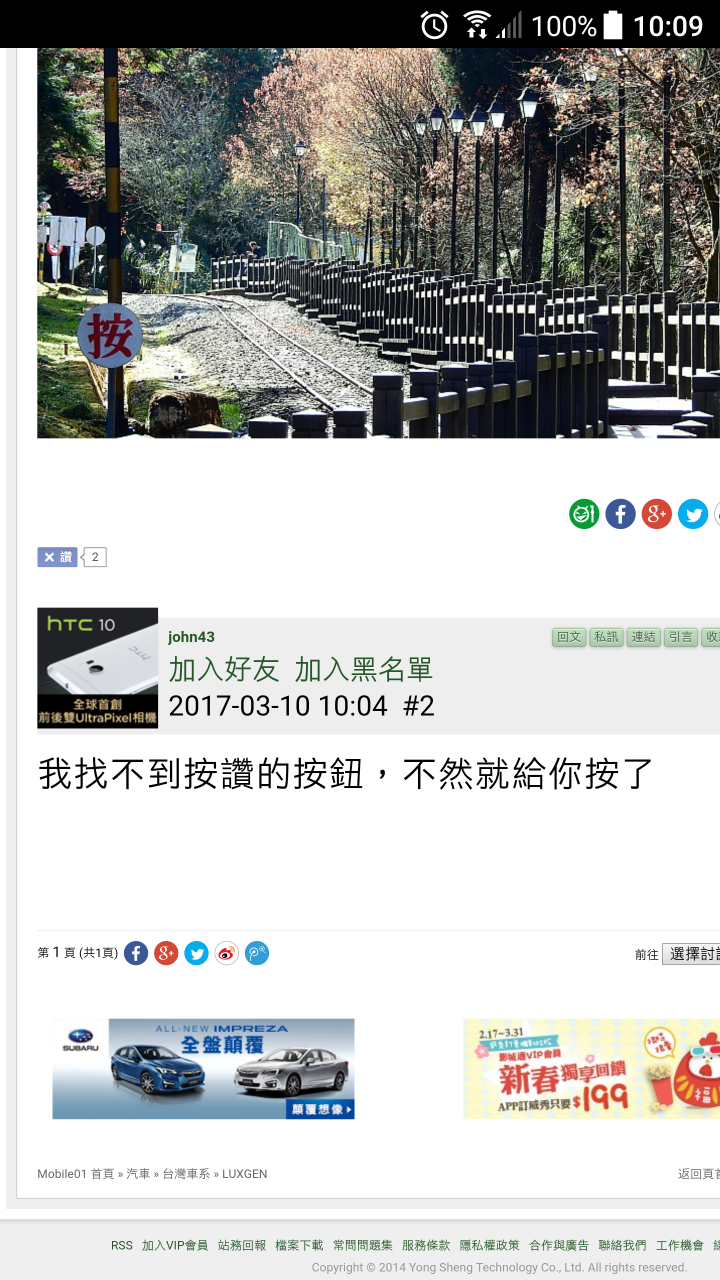Tap bottom Facebook share icon beside page number

136,953
